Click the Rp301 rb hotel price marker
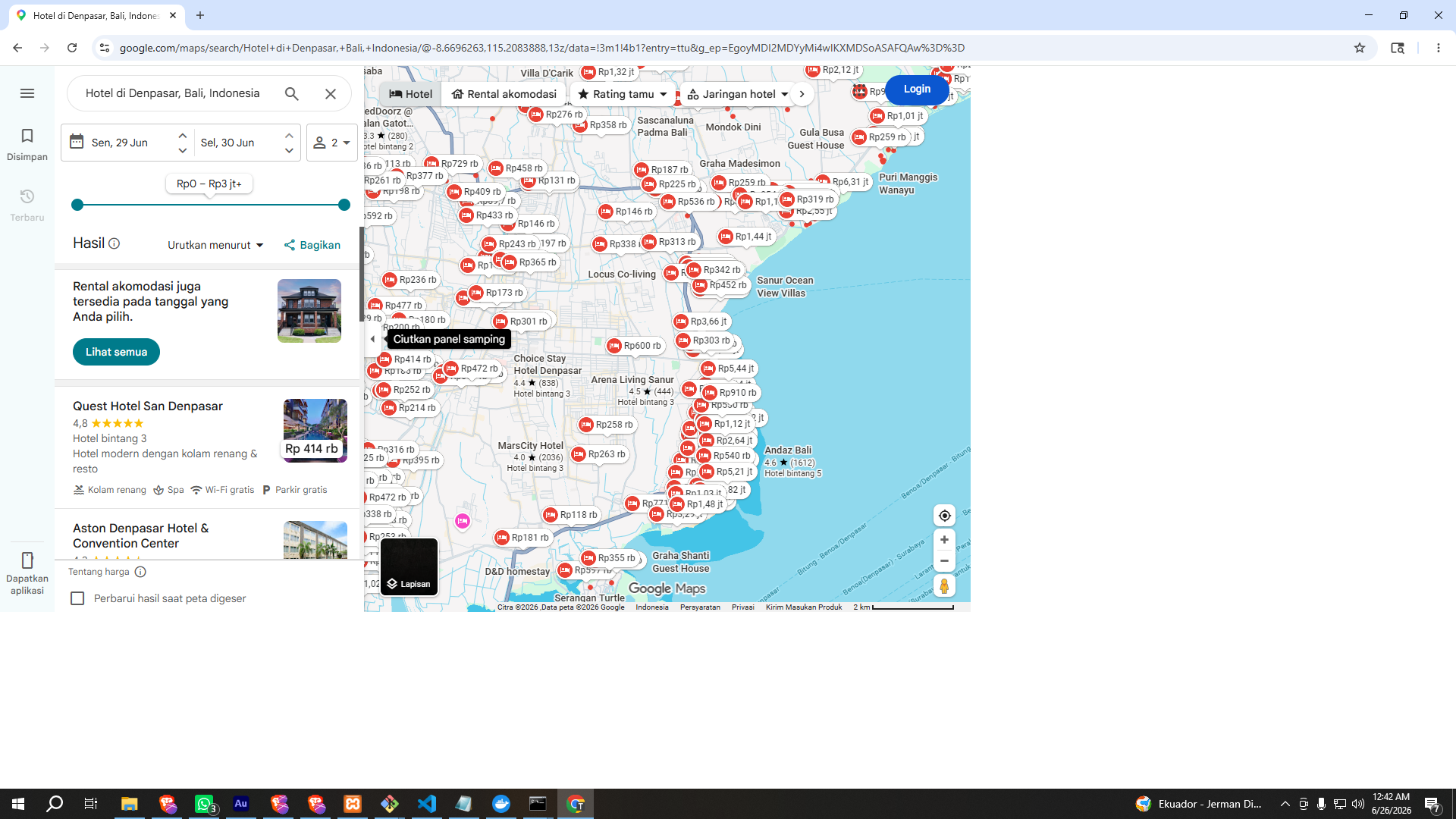 click(x=521, y=322)
